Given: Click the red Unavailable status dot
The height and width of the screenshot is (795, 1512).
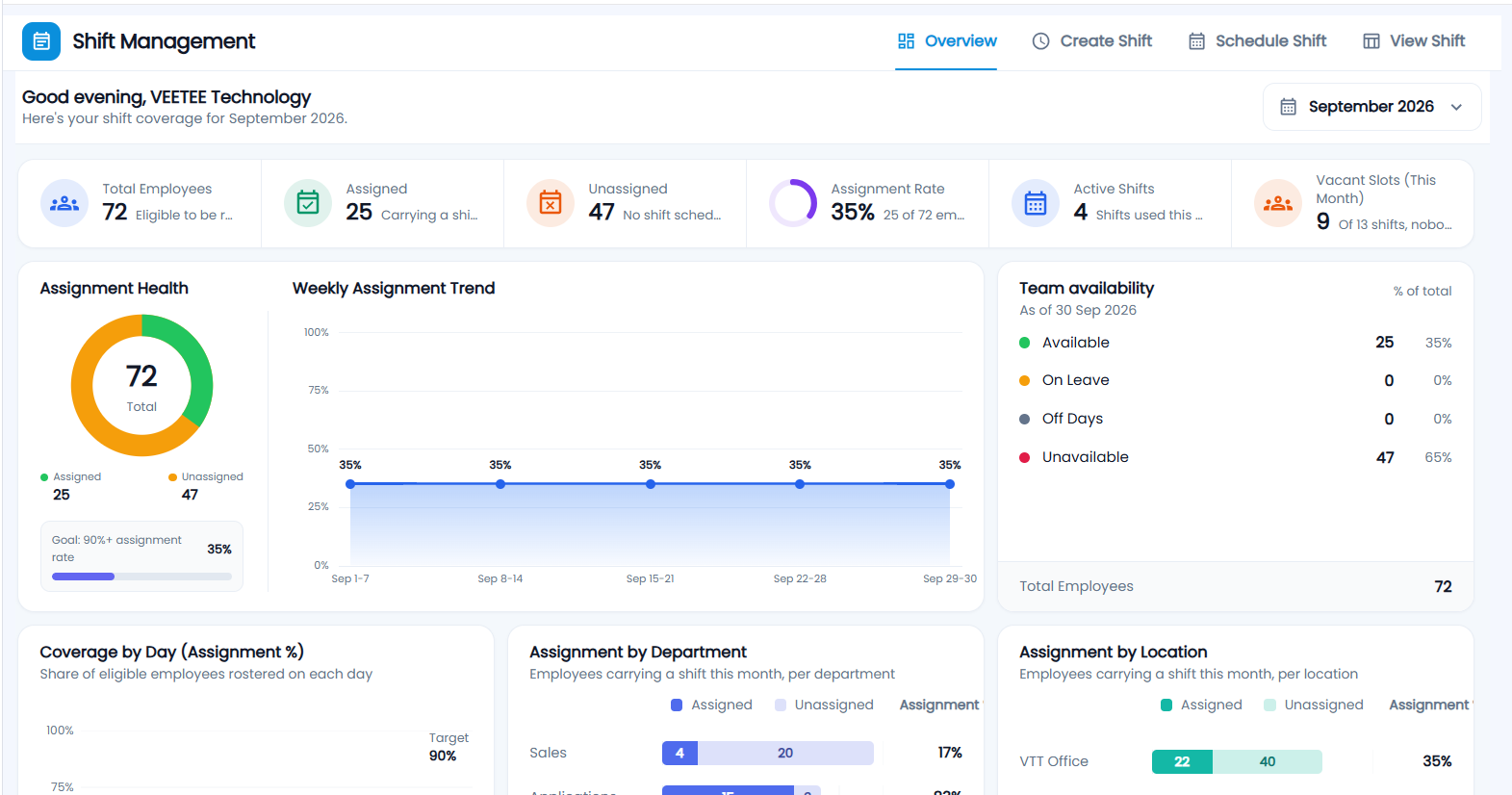Looking at the screenshot, I should click(1024, 457).
